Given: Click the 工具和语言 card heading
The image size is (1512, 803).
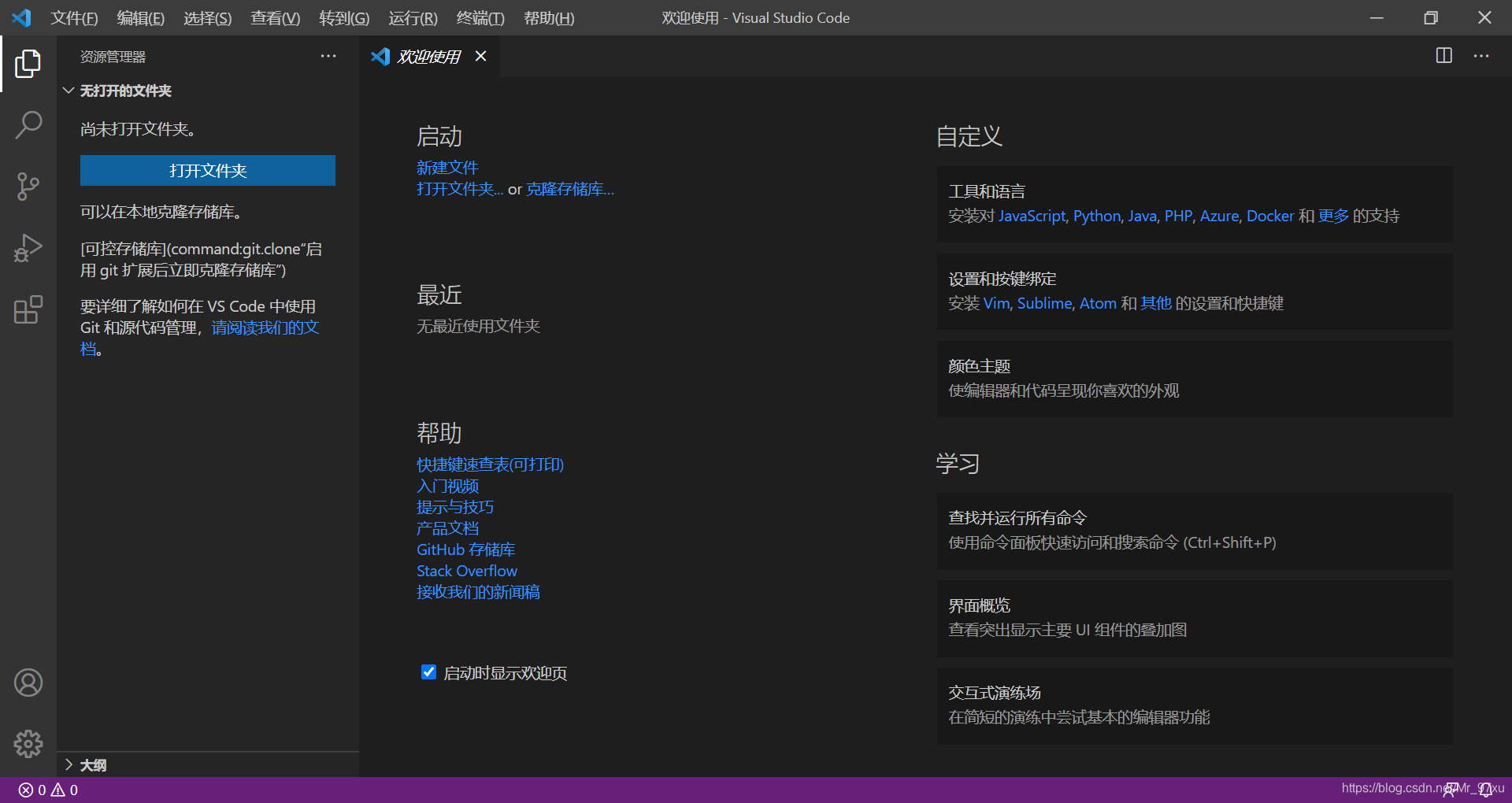Looking at the screenshot, I should (x=987, y=191).
